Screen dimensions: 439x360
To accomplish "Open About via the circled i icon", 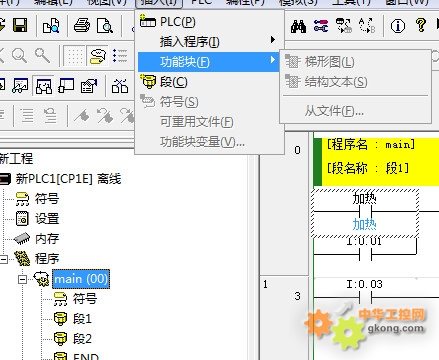I will (x=398, y=26).
